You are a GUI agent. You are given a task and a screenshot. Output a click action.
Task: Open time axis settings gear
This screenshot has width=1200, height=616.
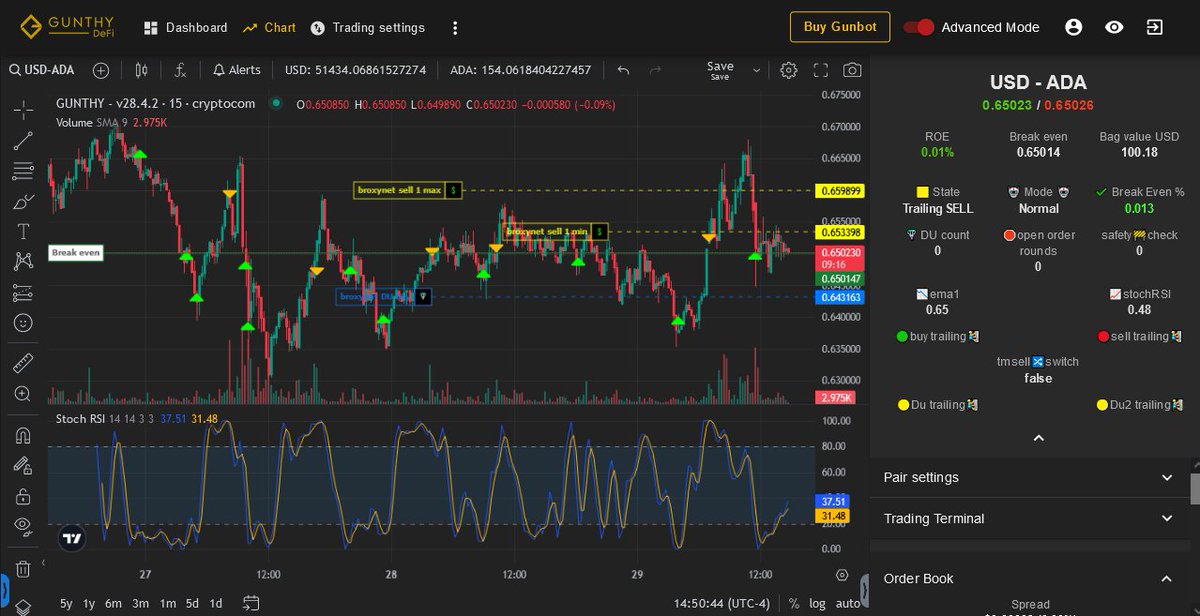[x=842, y=575]
